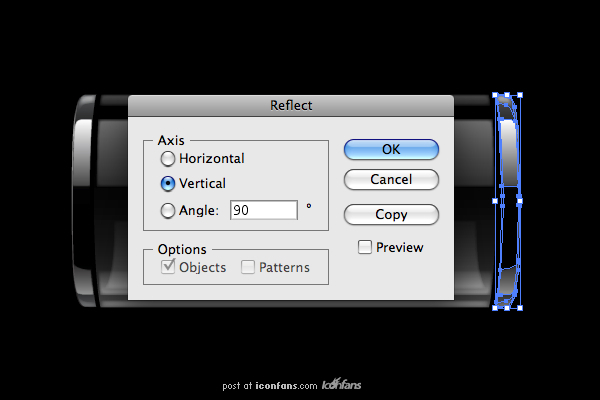This screenshot has height=400, width=600.
Task: Click the top-center bounding box handle
Action: (x=507, y=95)
